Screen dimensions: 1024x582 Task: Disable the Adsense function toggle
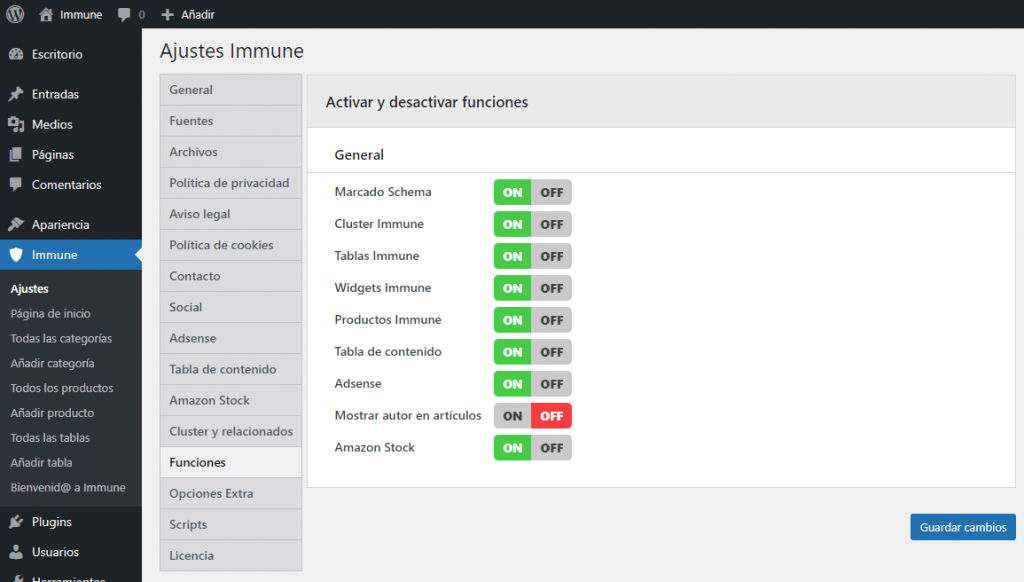coord(551,384)
